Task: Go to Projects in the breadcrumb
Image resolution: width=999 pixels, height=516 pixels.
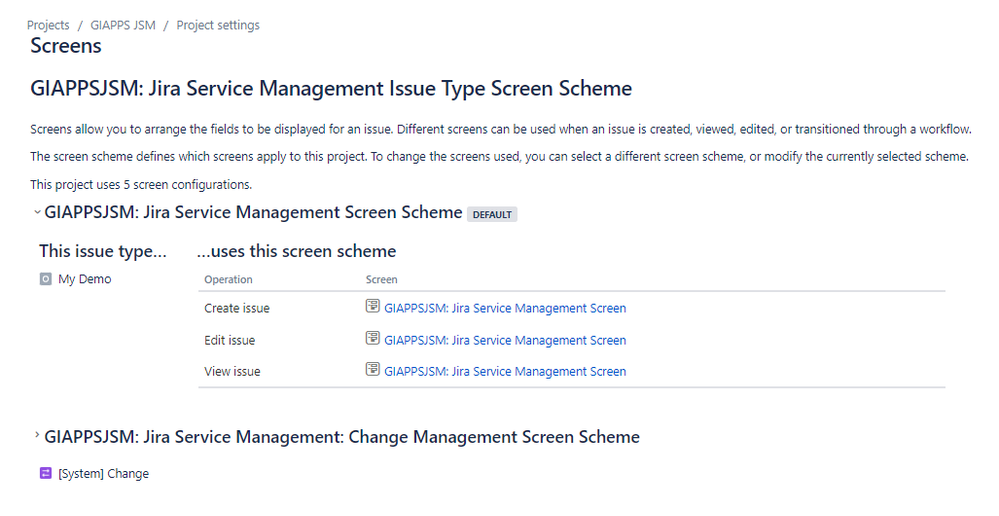Action: (x=48, y=25)
